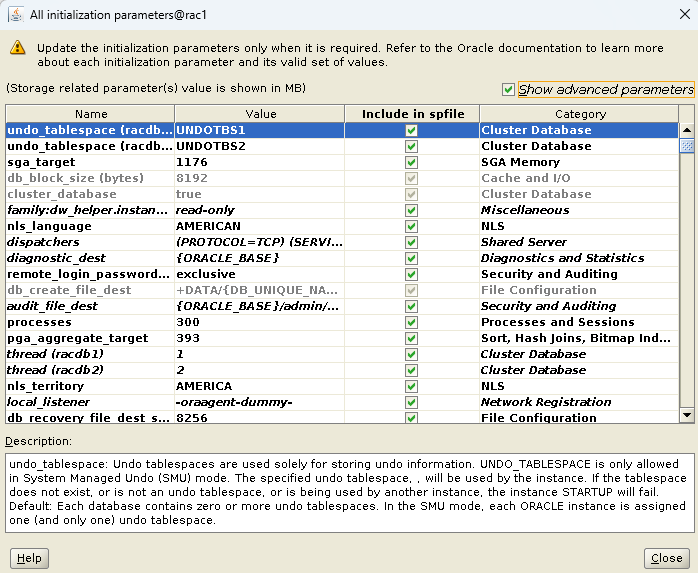Edit the AMERICAN value for nls_language
This screenshot has height=573, width=698.
[x=260, y=227]
